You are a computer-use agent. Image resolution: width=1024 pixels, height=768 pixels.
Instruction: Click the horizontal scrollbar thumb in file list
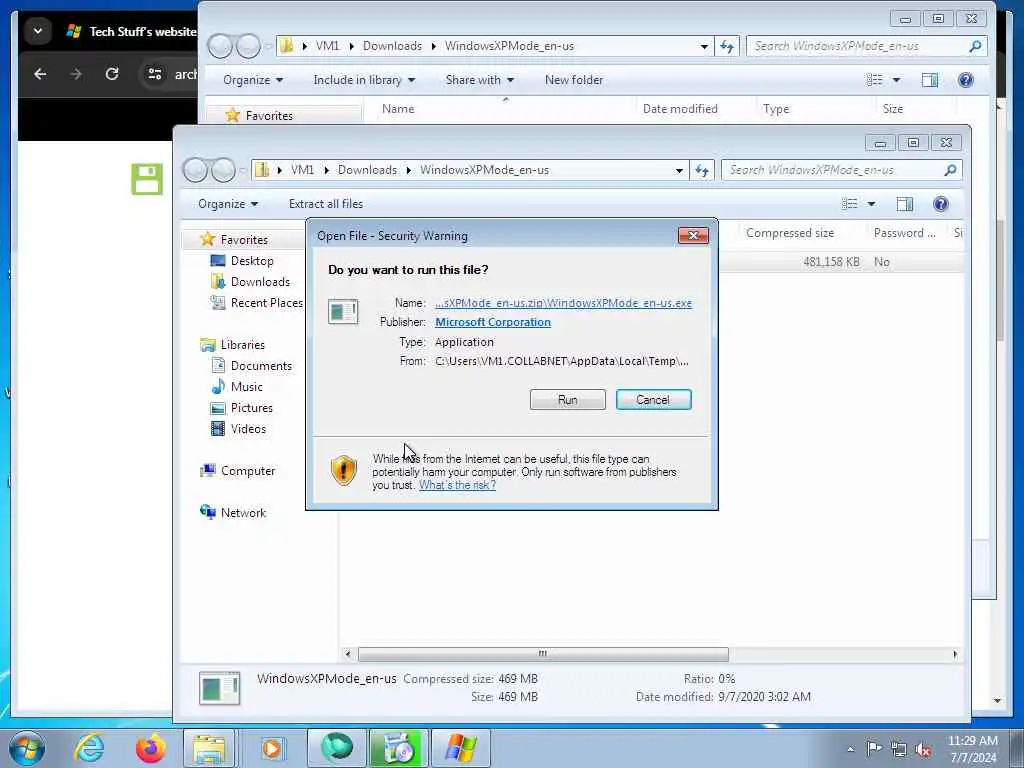click(x=543, y=654)
